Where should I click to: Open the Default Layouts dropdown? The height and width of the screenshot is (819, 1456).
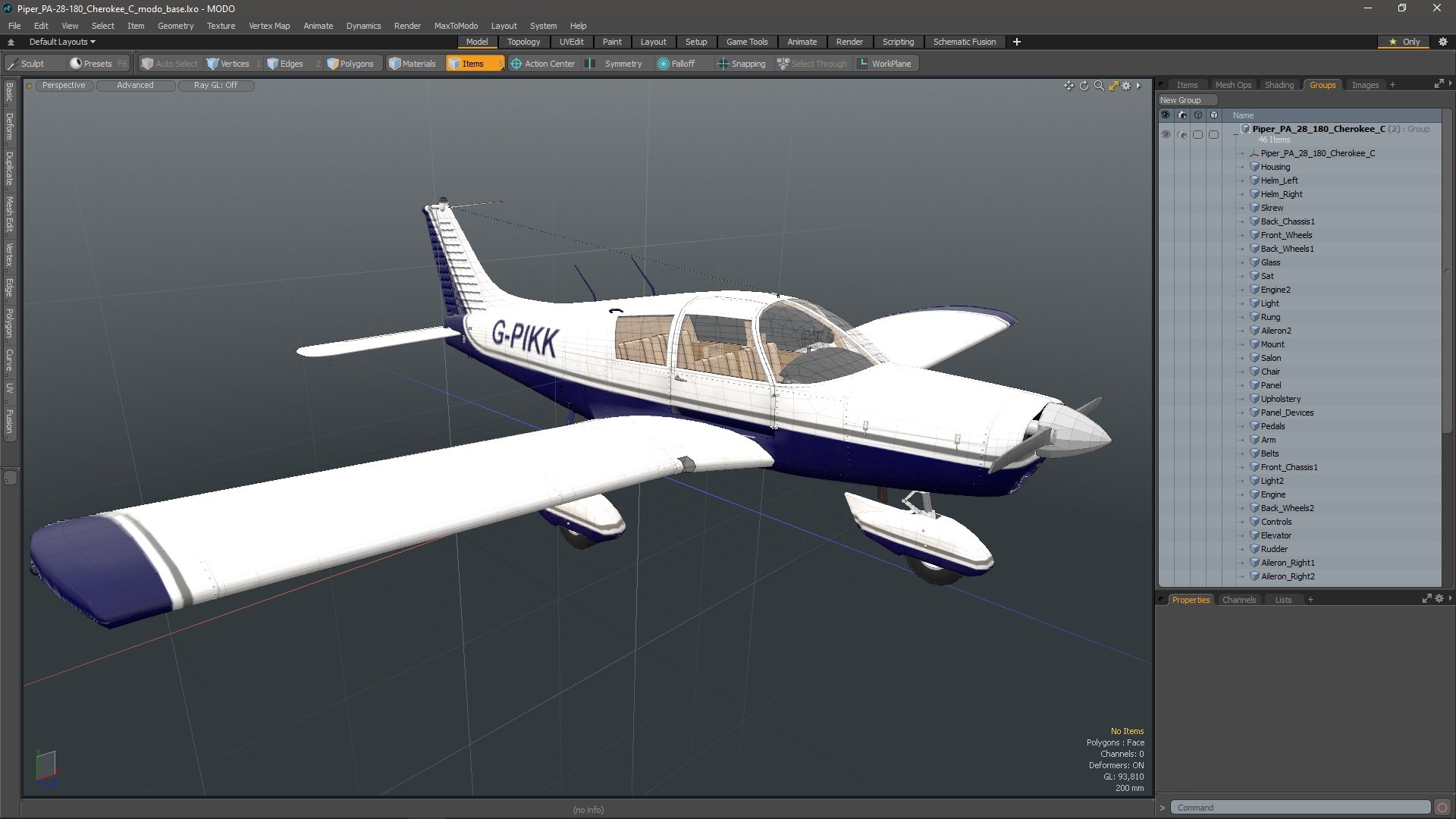click(x=62, y=42)
